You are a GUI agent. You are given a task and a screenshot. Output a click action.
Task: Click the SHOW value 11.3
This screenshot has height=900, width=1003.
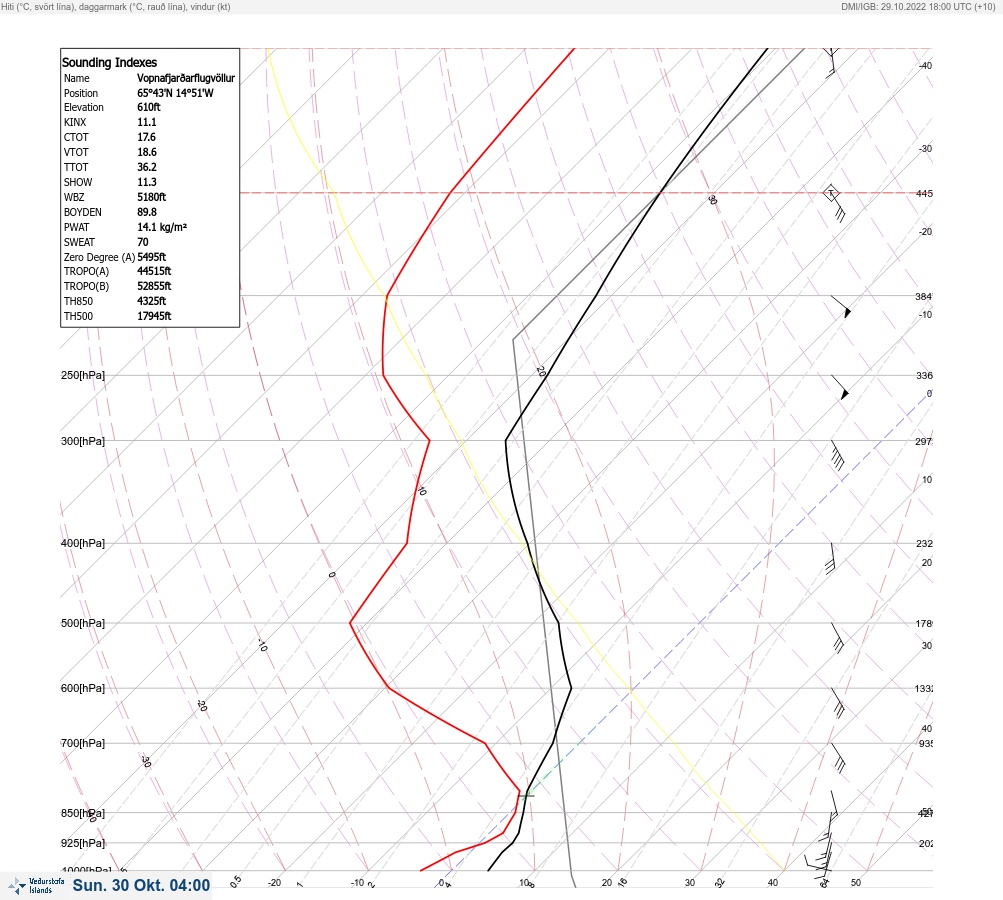pos(146,182)
